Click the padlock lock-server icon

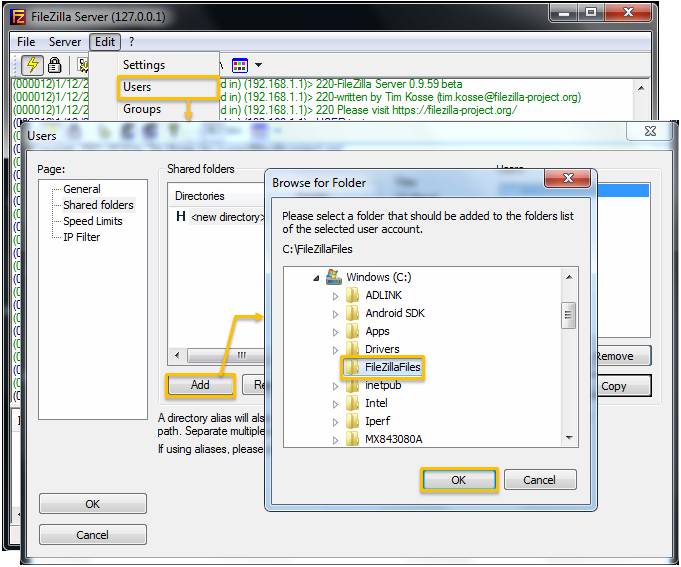(54, 65)
